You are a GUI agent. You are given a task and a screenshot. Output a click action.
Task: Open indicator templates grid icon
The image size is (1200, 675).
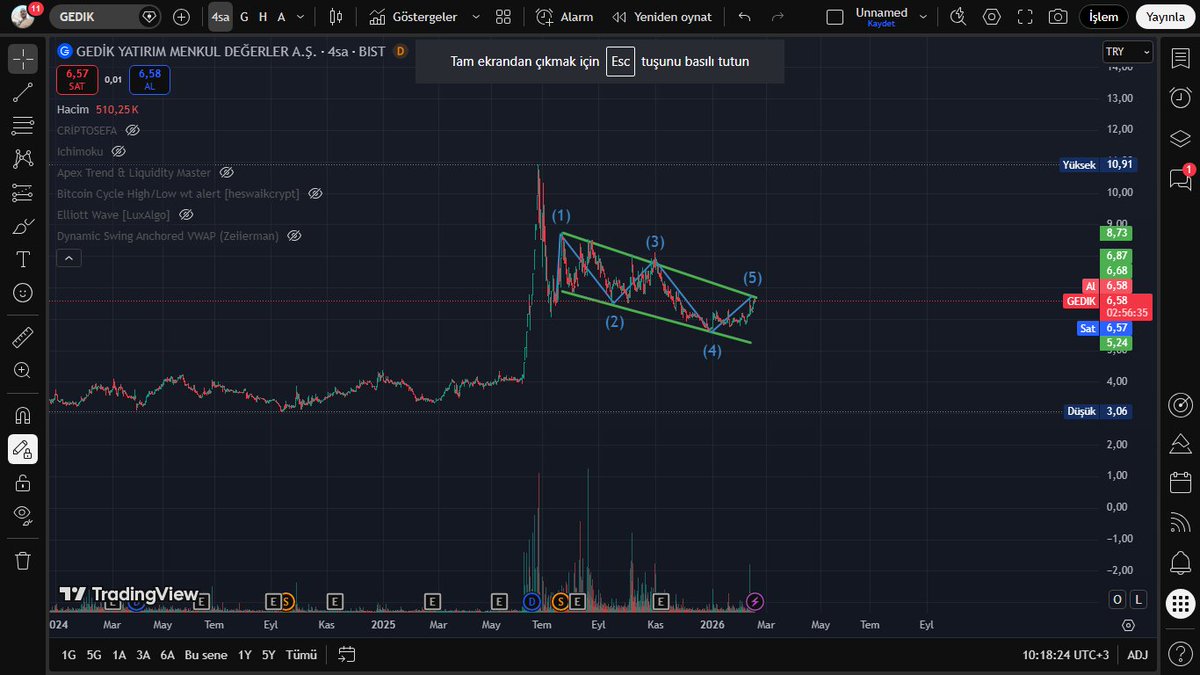click(x=503, y=17)
